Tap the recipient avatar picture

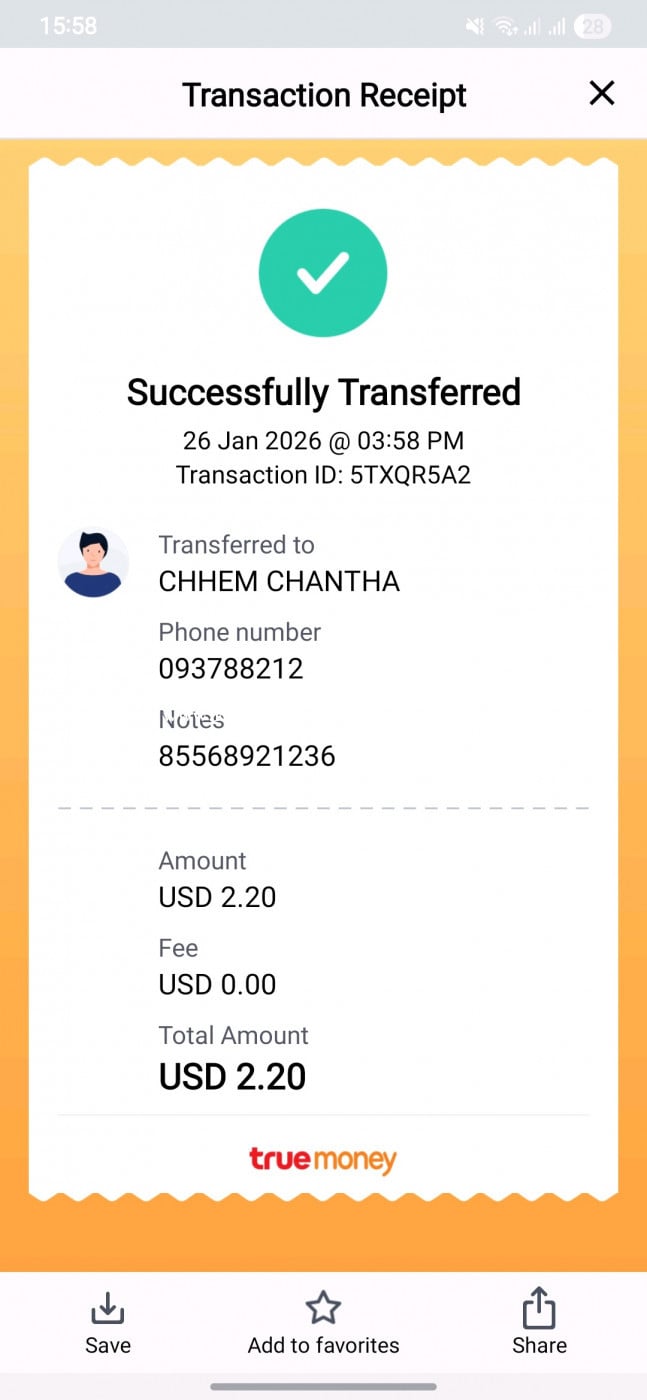click(93, 564)
